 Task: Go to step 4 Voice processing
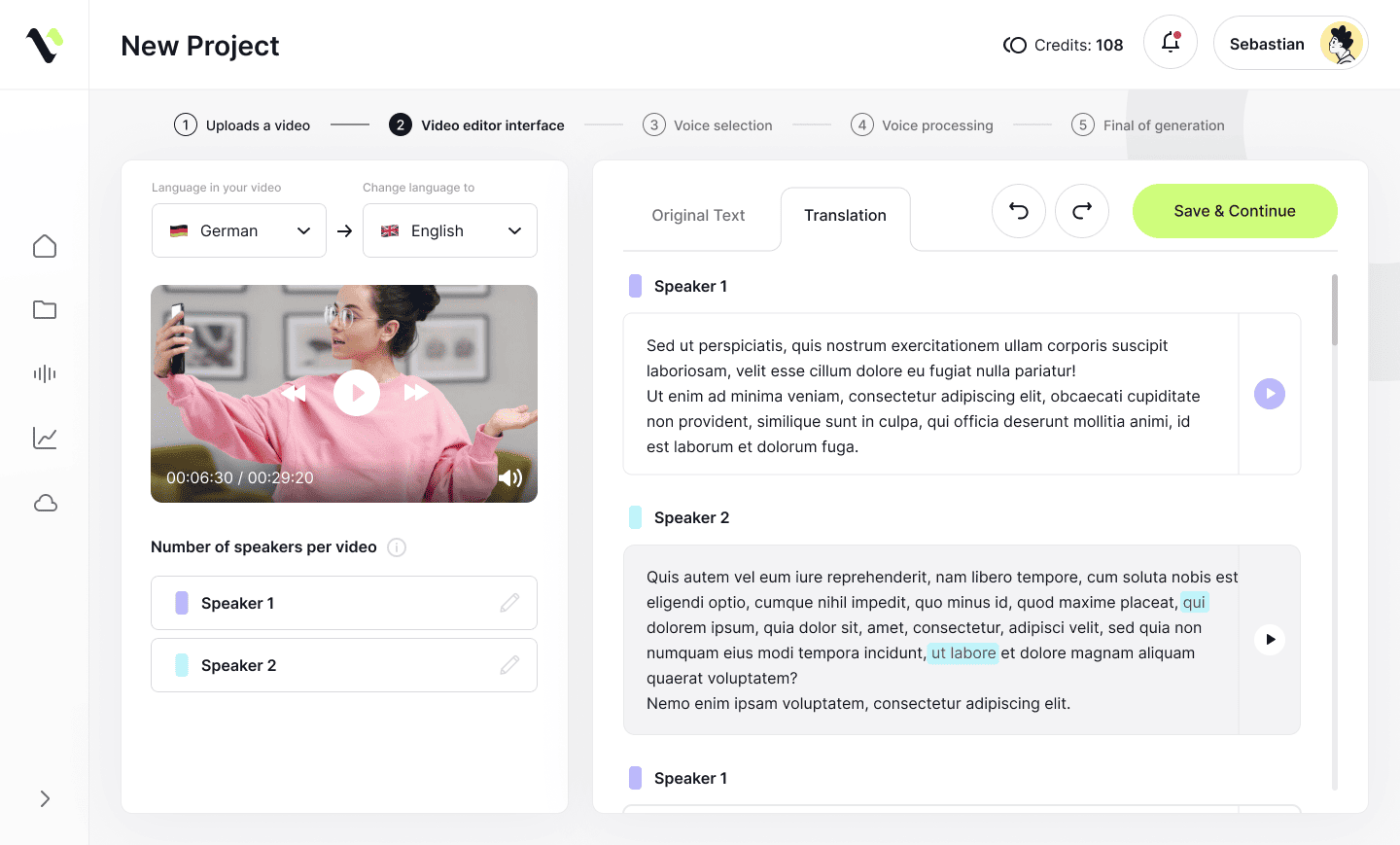(922, 124)
